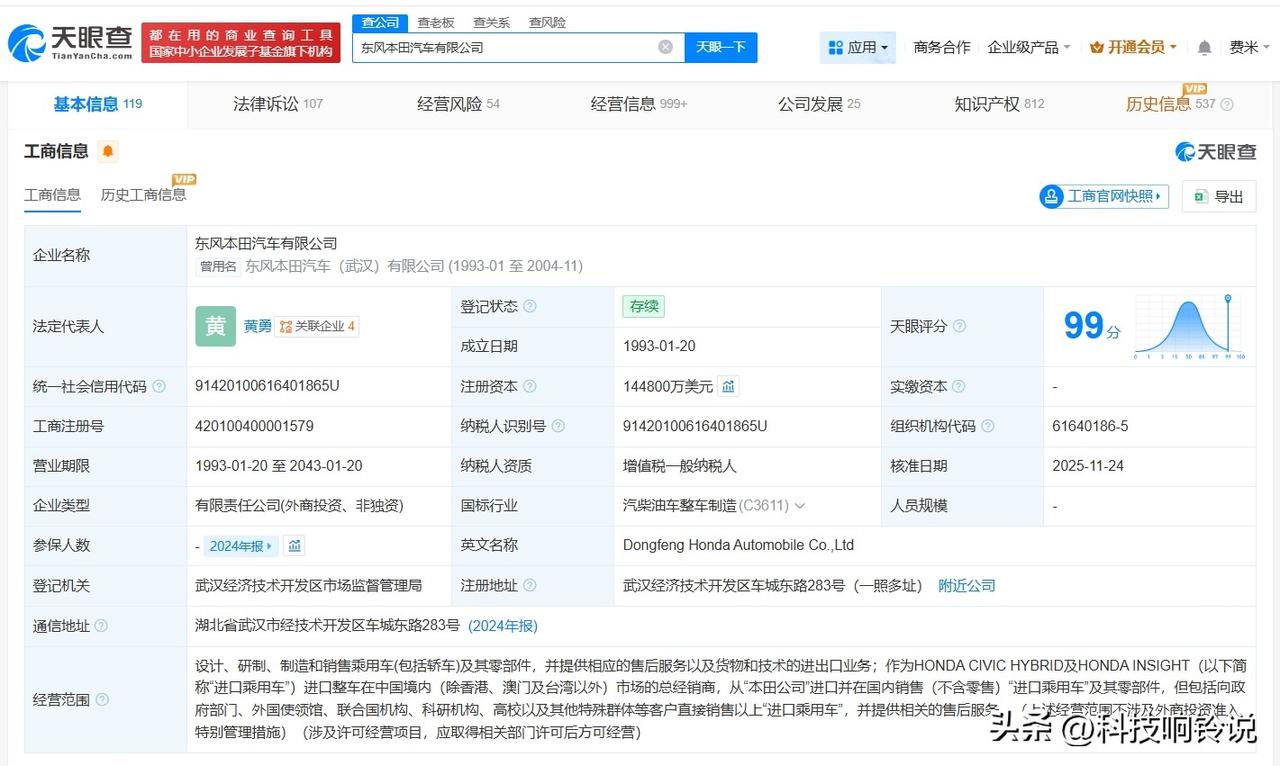Click the red 商业查询工具 banner
1280x766 pixels.
241,43
